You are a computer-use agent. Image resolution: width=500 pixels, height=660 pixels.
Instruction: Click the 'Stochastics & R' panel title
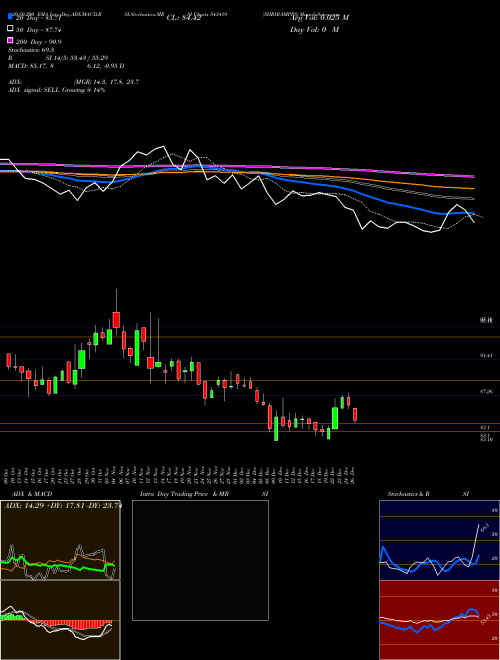[409, 494]
